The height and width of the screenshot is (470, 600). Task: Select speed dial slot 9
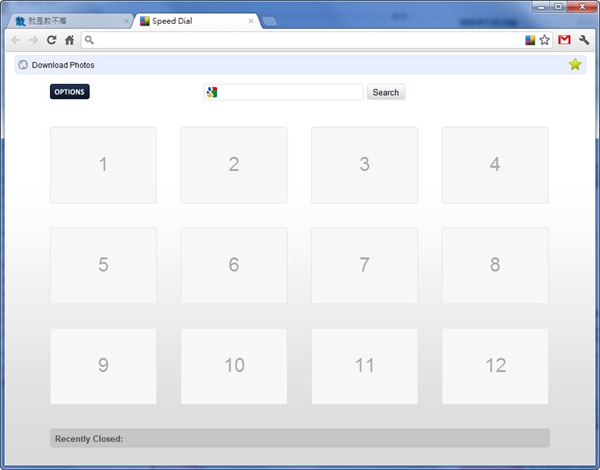[x=103, y=366]
